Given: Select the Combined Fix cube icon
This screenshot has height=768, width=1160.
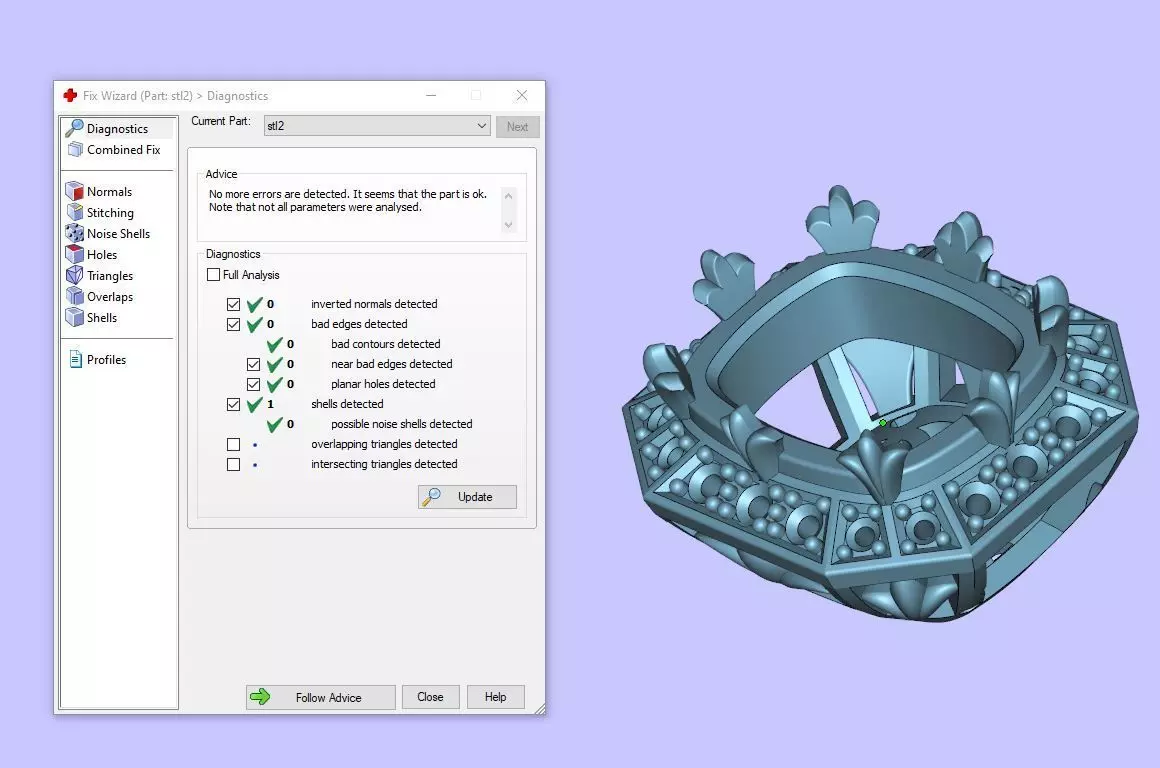Looking at the screenshot, I should click(x=75, y=149).
